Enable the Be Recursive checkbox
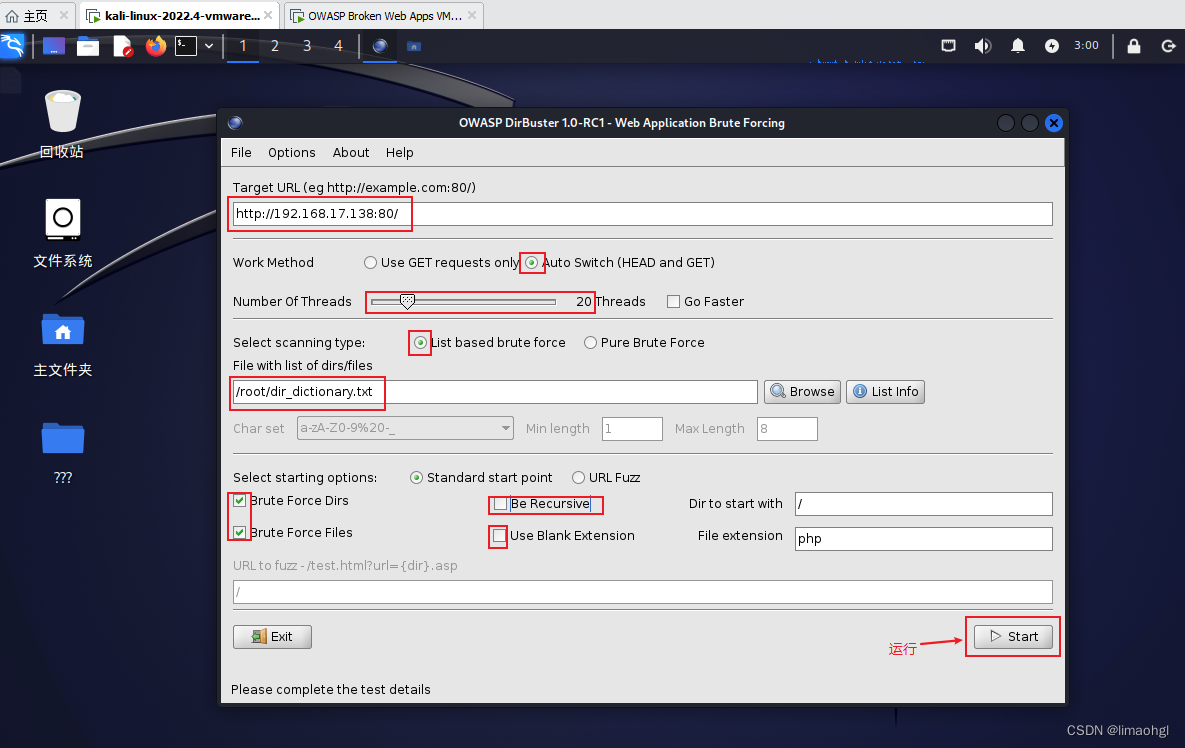The height and width of the screenshot is (748, 1185). [500, 504]
